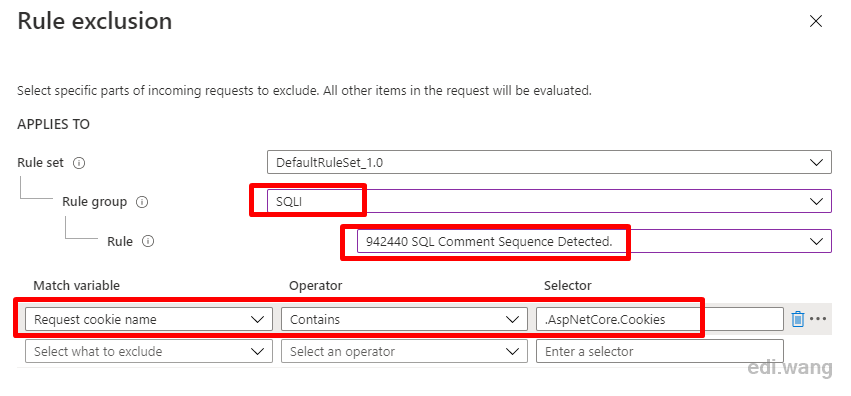This screenshot has height=396, width=851.
Task: Click the .AspNetCore.Cookies selector field
Action: coord(660,320)
